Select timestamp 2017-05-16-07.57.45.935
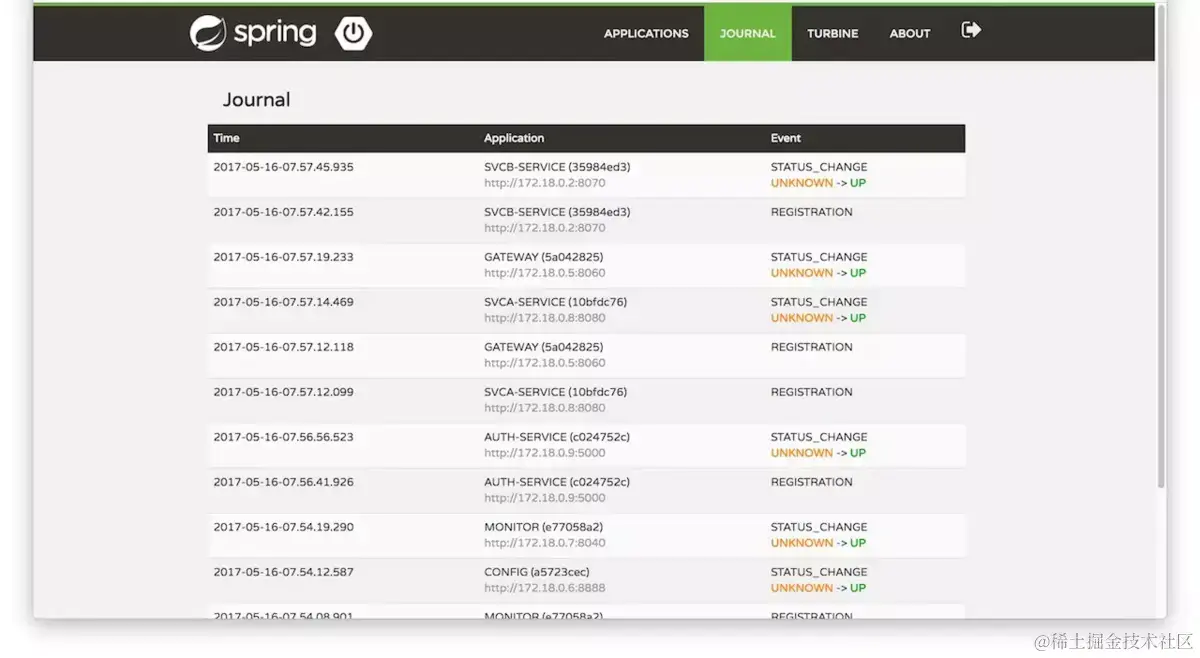Viewport: 1200px width, 658px height. click(x=283, y=167)
